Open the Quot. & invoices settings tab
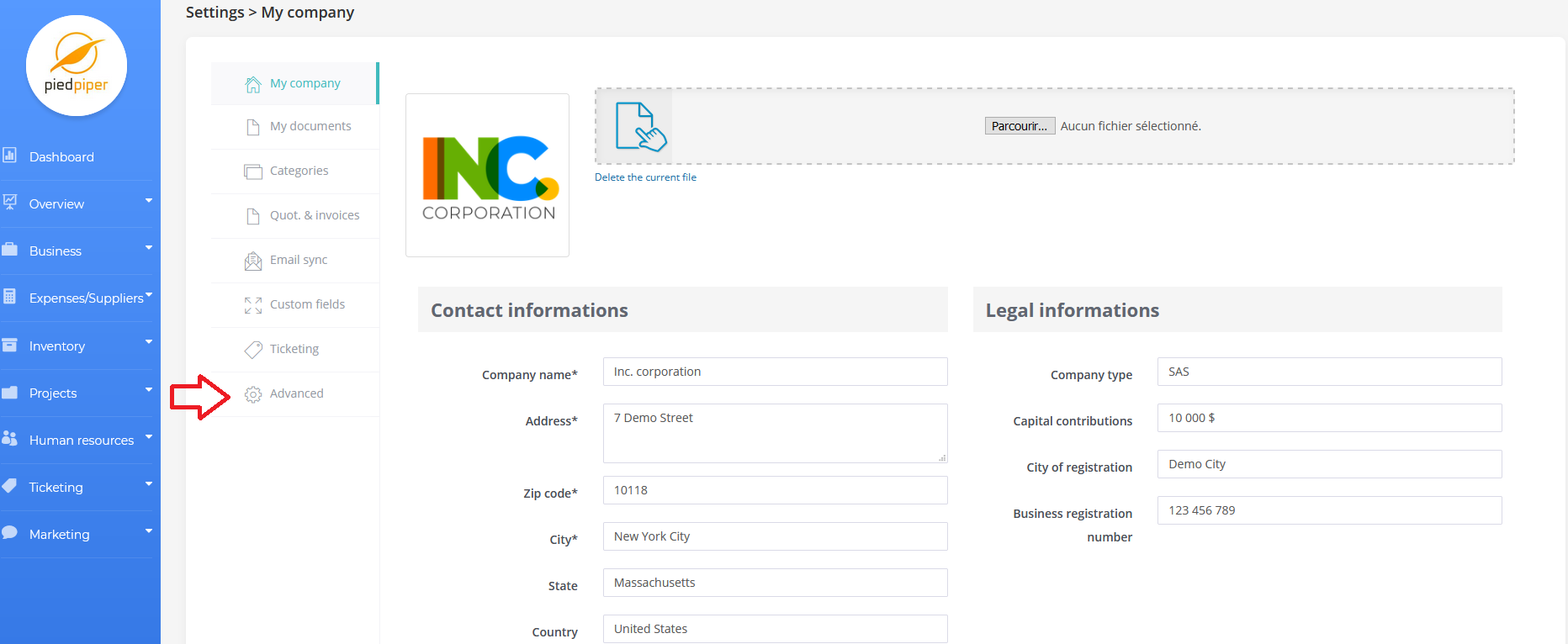Viewport: 1568px width, 644px height. click(314, 215)
